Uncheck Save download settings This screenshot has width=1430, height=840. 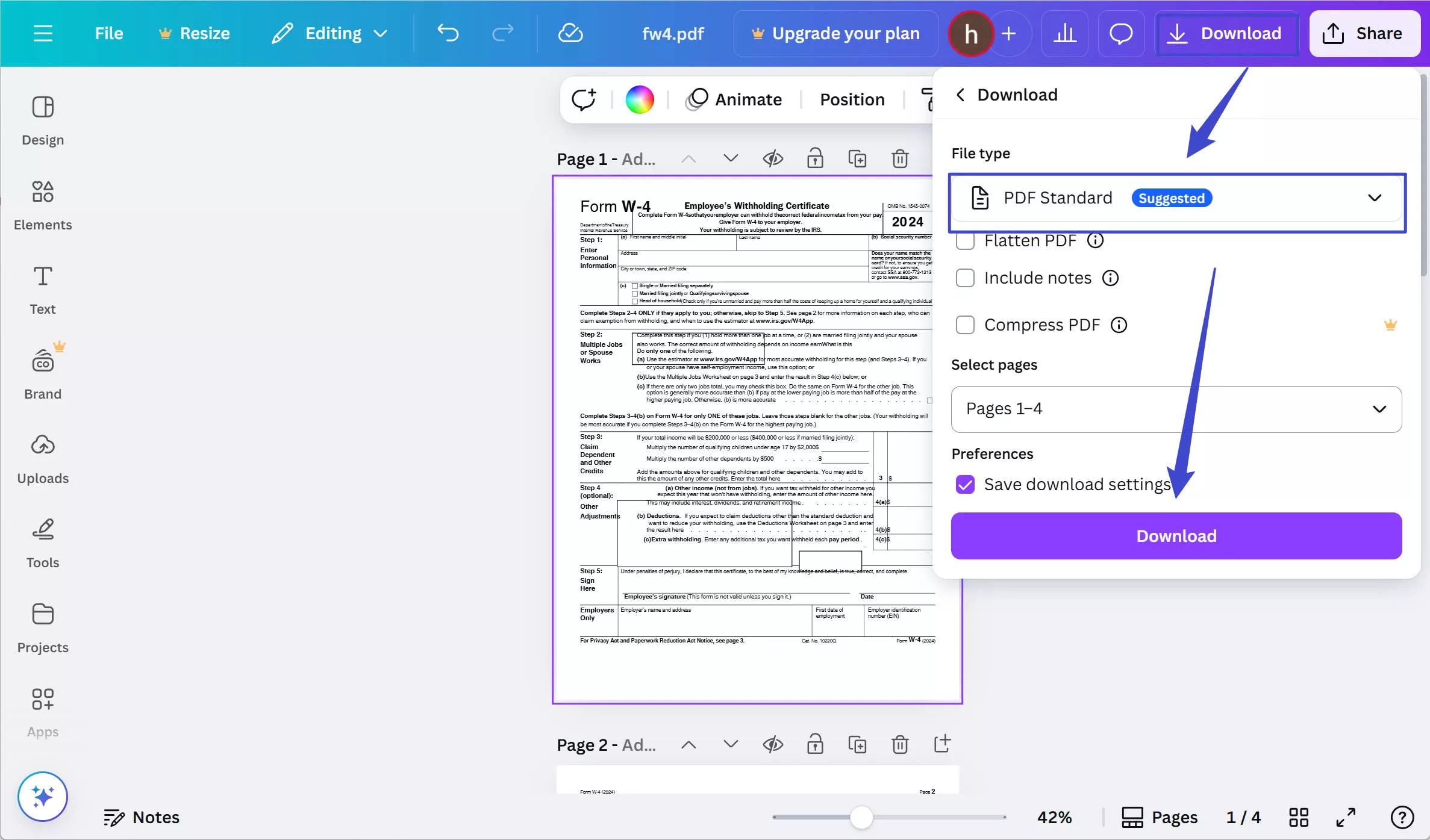[965, 484]
